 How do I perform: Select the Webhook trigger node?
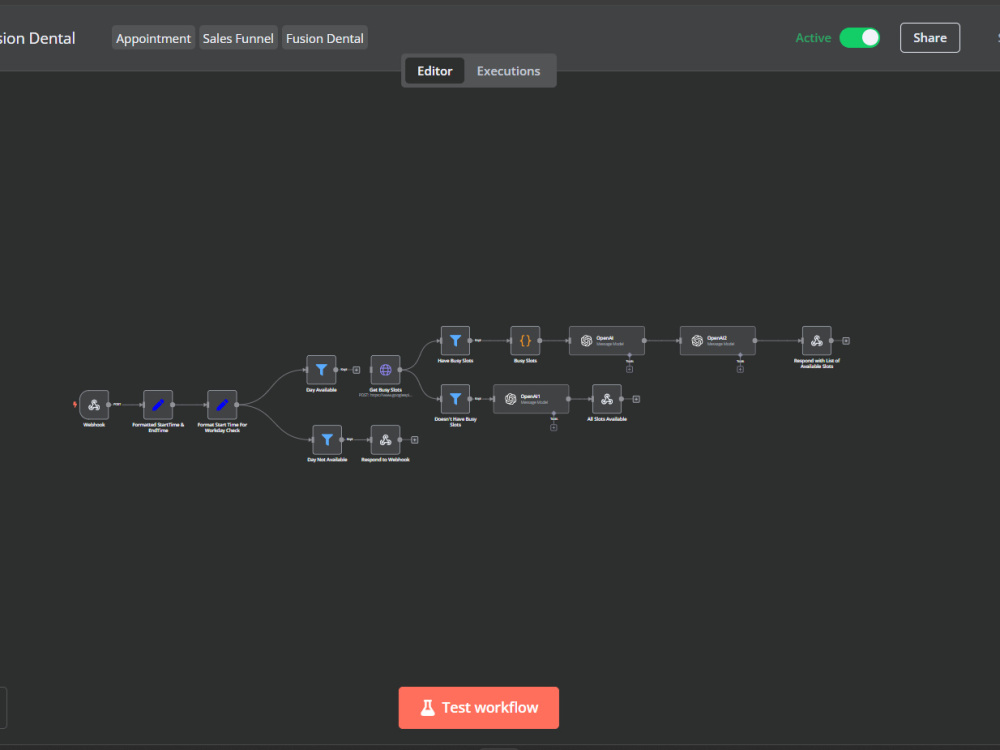pyautogui.click(x=94, y=404)
